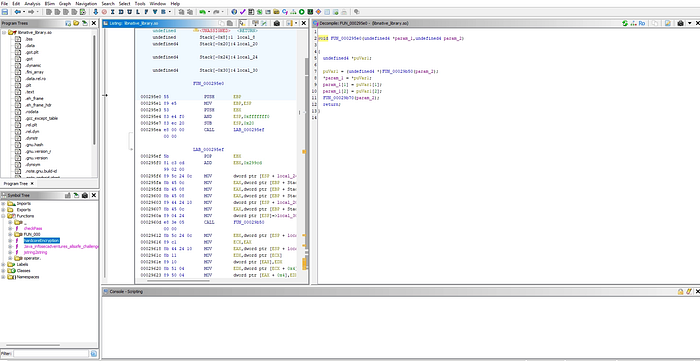Click the Symbol Tree filter input field

51,353
